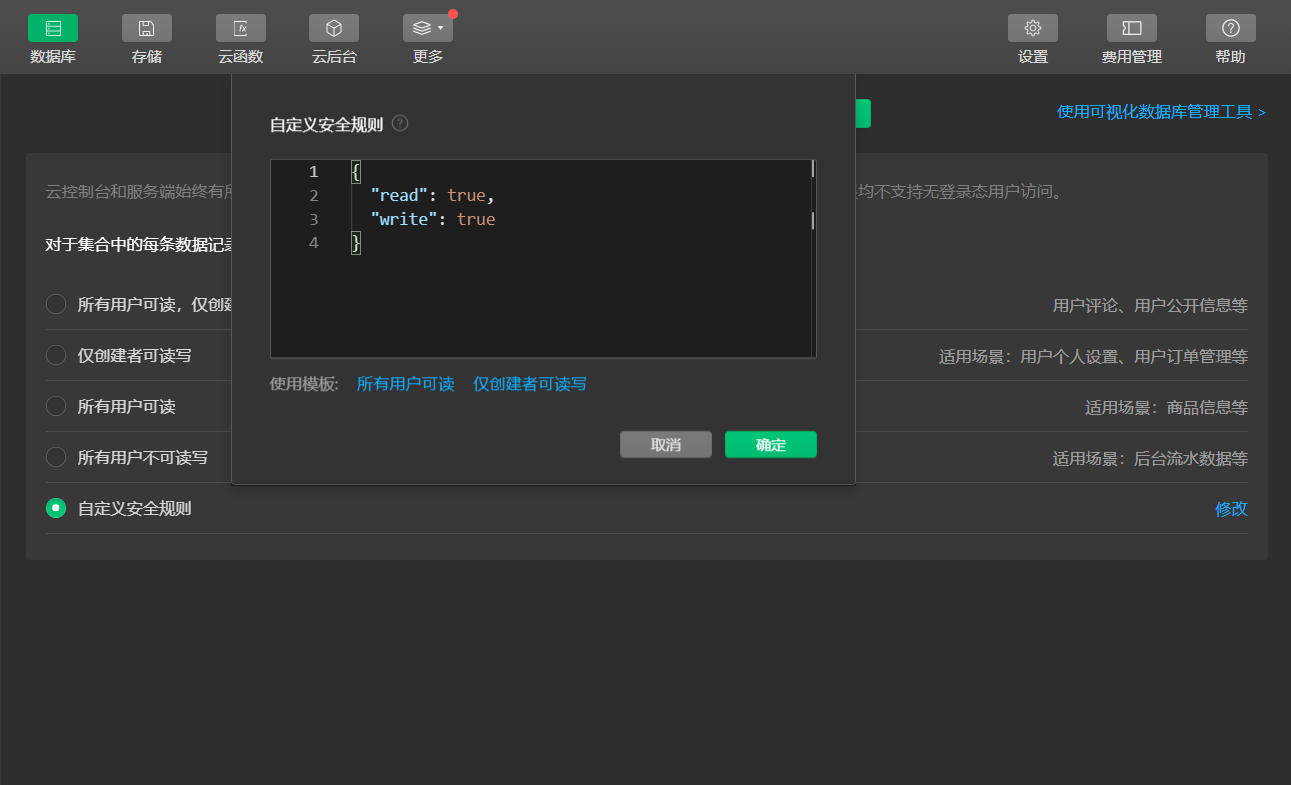
Task: Click help question mark beside 自定义安全规则 title
Action: click(400, 124)
